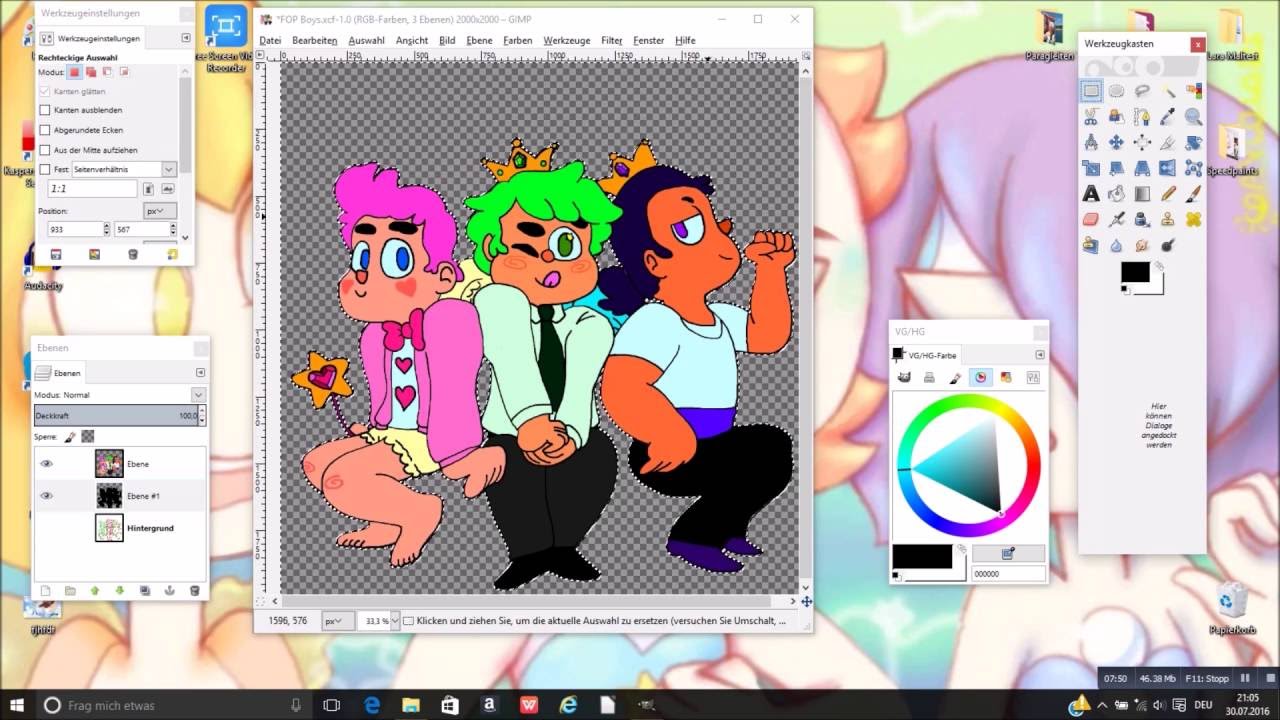Select the Scissors Select tool
The image size is (1280, 720).
coord(1091,117)
